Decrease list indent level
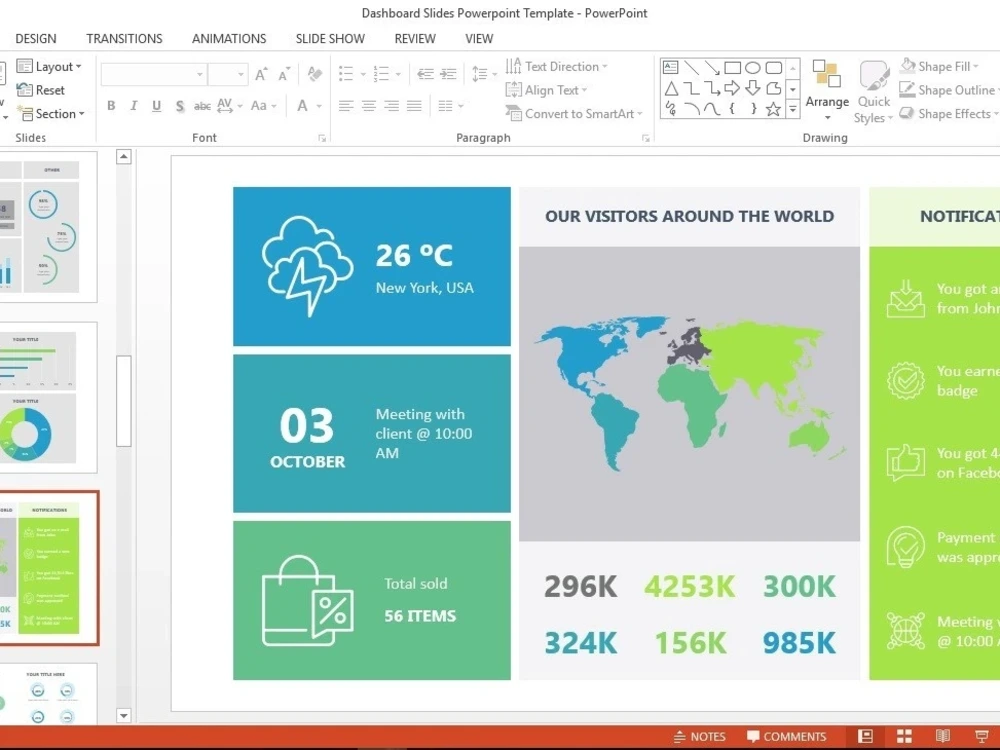Image resolution: width=1000 pixels, height=750 pixels. pyautogui.click(x=425, y=74)
